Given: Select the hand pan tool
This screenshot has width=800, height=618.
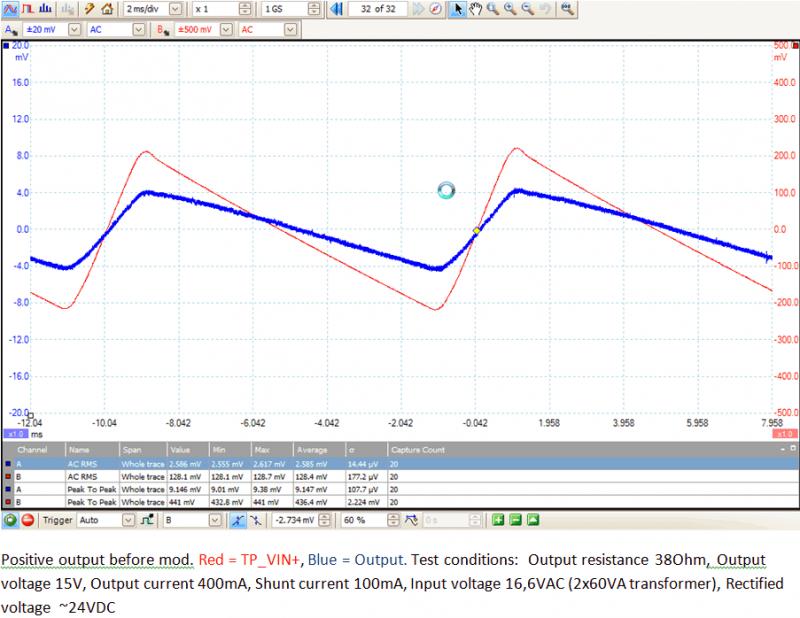Looking at the screenshot, I should coord(476,9).
